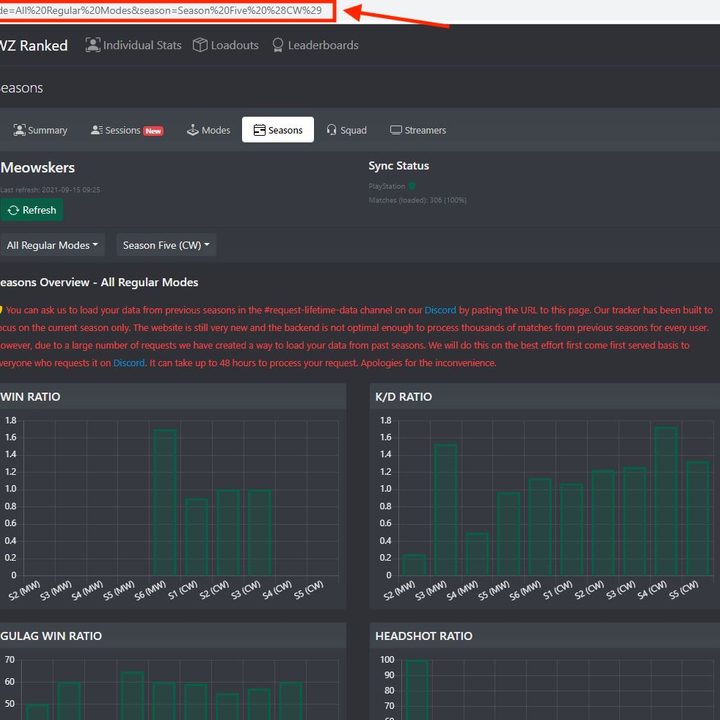
Task: Click the PlayStation label under Sync Status
Action: pyautogui.click(x=387, y=186)
